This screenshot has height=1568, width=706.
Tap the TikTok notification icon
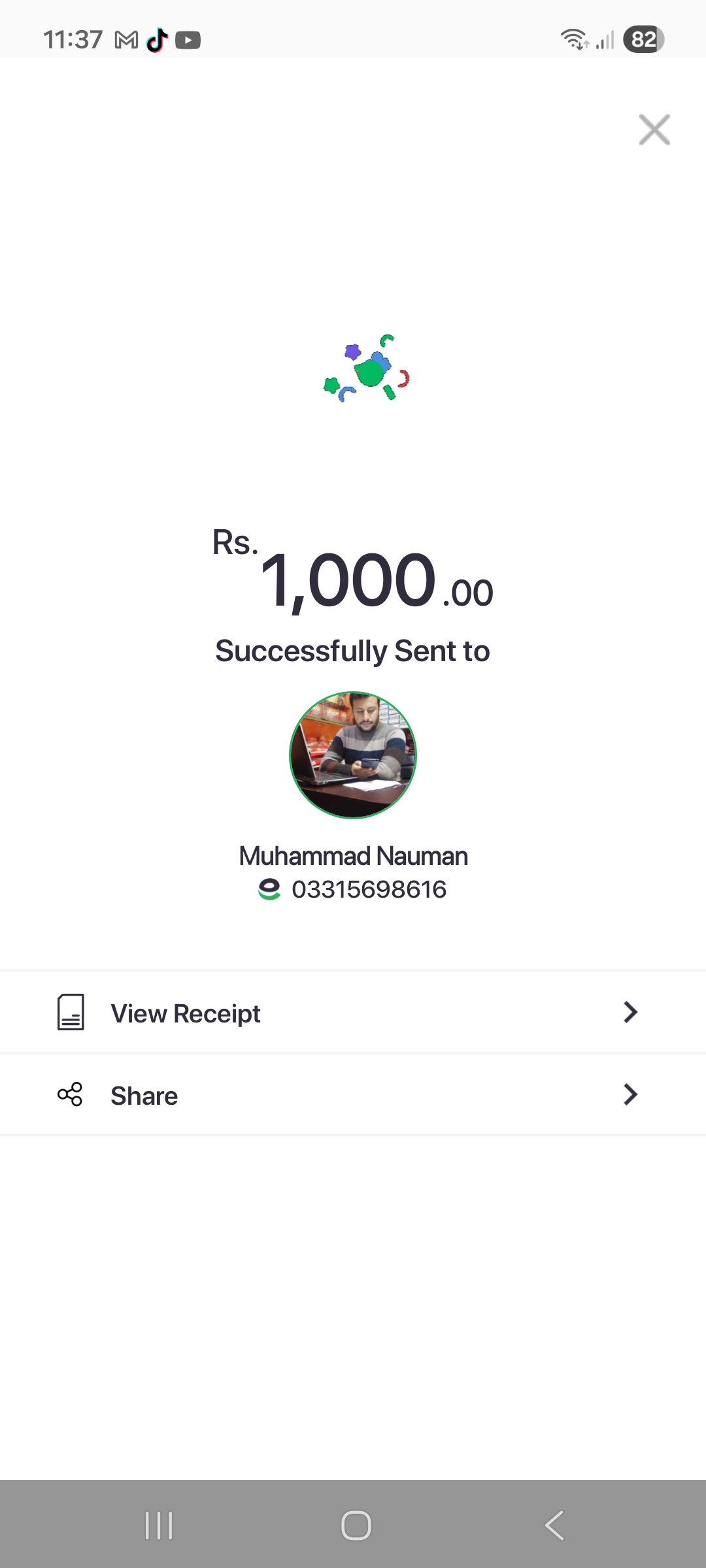coord(157,41)
